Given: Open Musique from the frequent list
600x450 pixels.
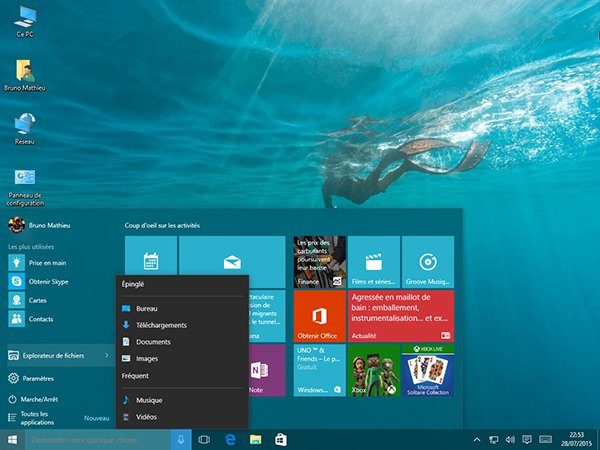Looking at the screenshot, I should click(x=182, y=400).
